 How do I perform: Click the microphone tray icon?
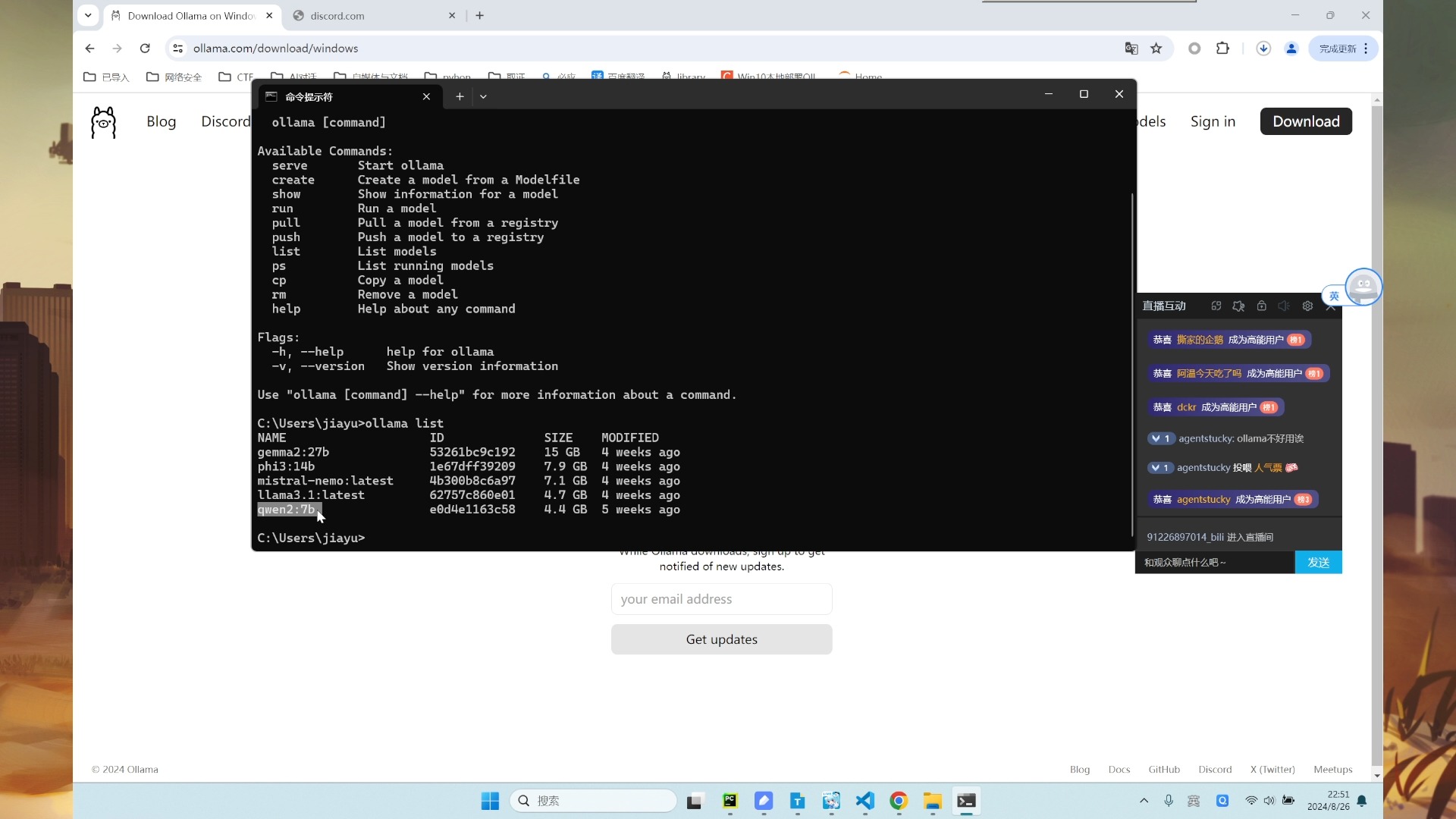tap(1169, 801)
